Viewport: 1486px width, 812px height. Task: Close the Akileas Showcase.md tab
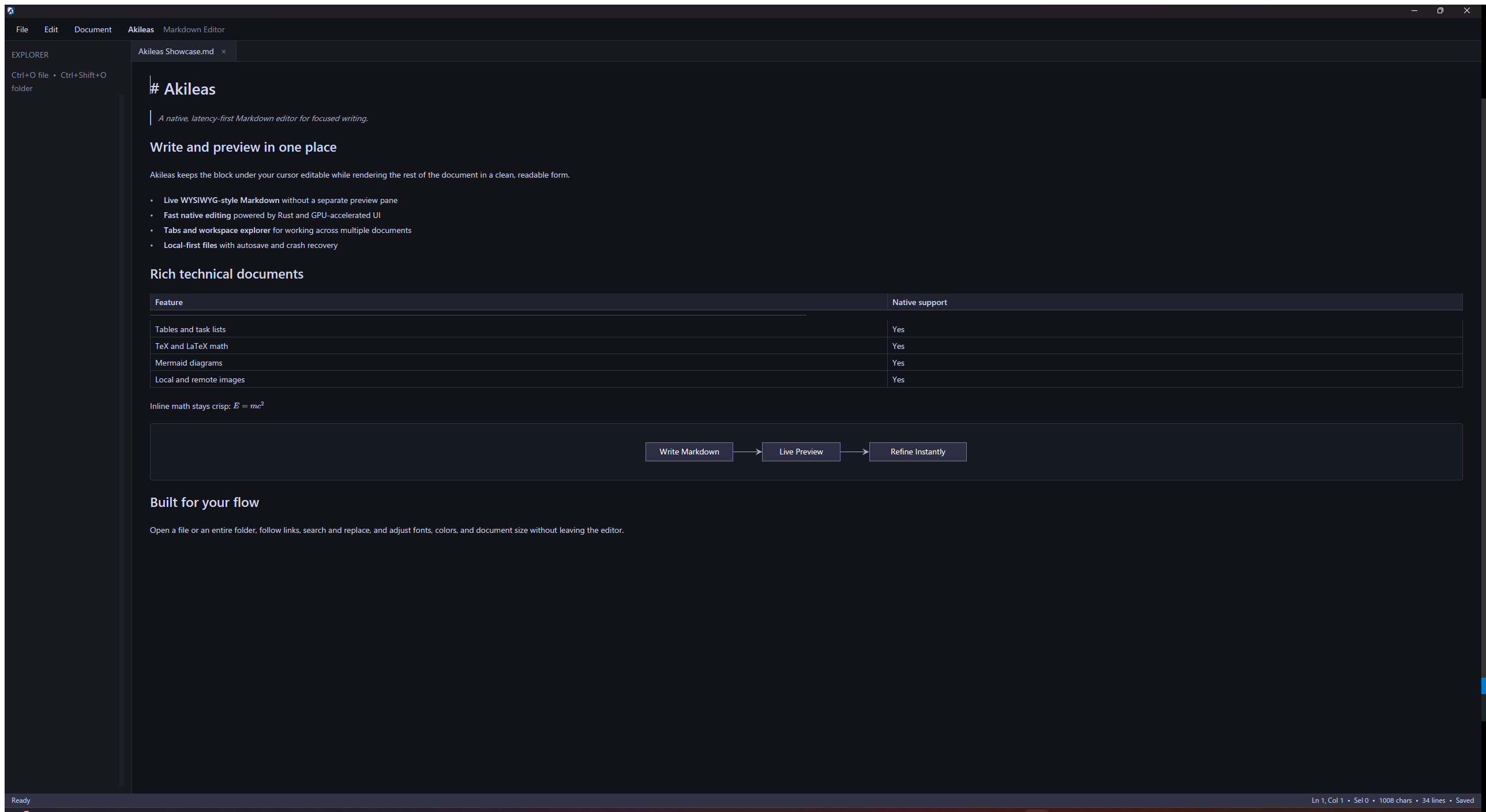click(224, 51)
